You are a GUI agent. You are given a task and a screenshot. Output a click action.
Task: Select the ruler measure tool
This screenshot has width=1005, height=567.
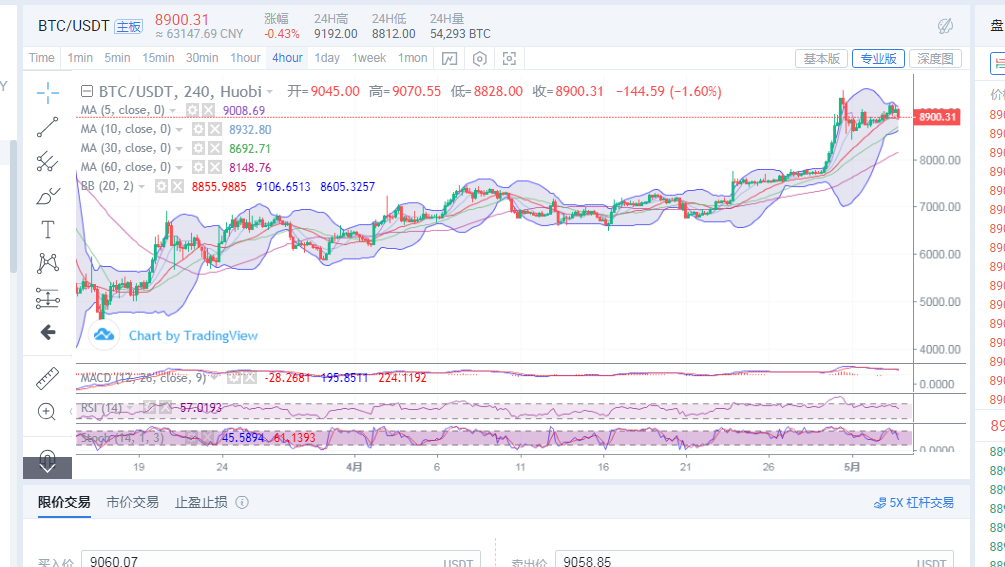[x=47, y=378]
